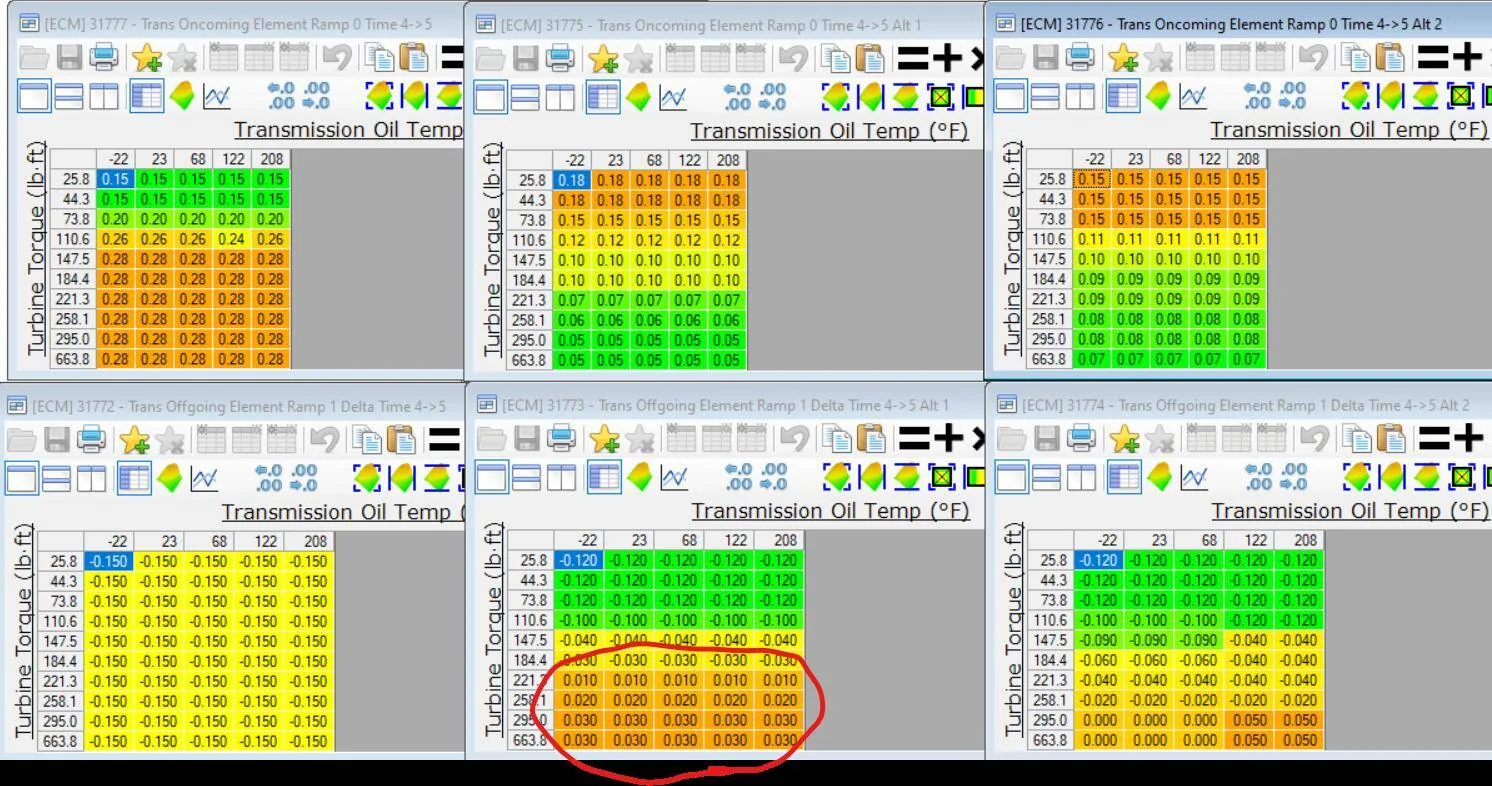Print the 31776 Alt 2 table

click(1079, 58)
